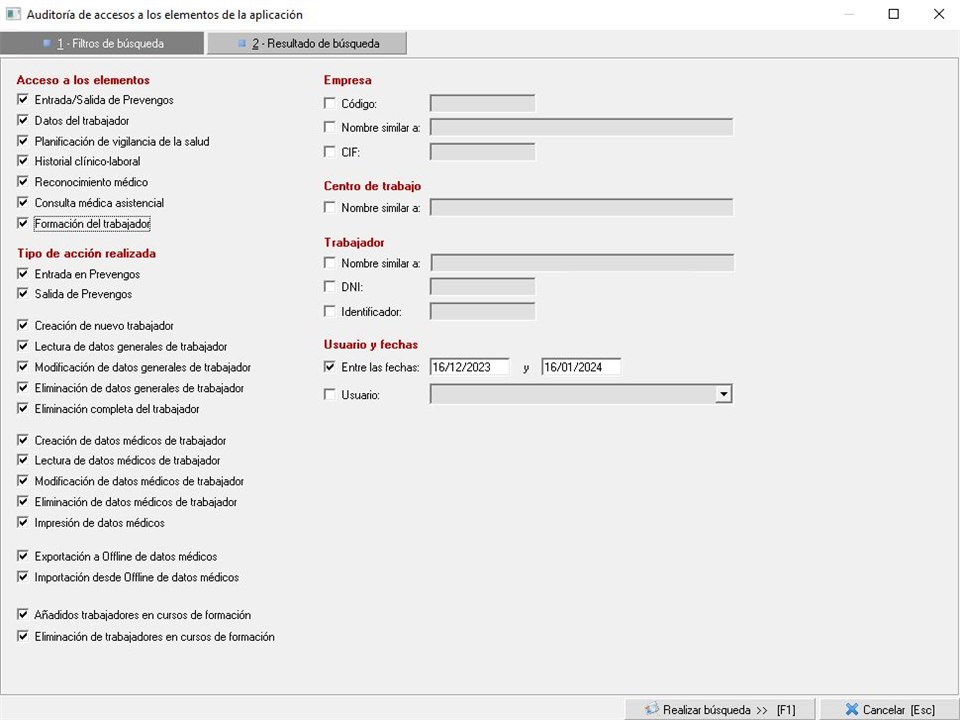Click the X icon on Cancelar button
960x720 pixels.
click(851, 709)
